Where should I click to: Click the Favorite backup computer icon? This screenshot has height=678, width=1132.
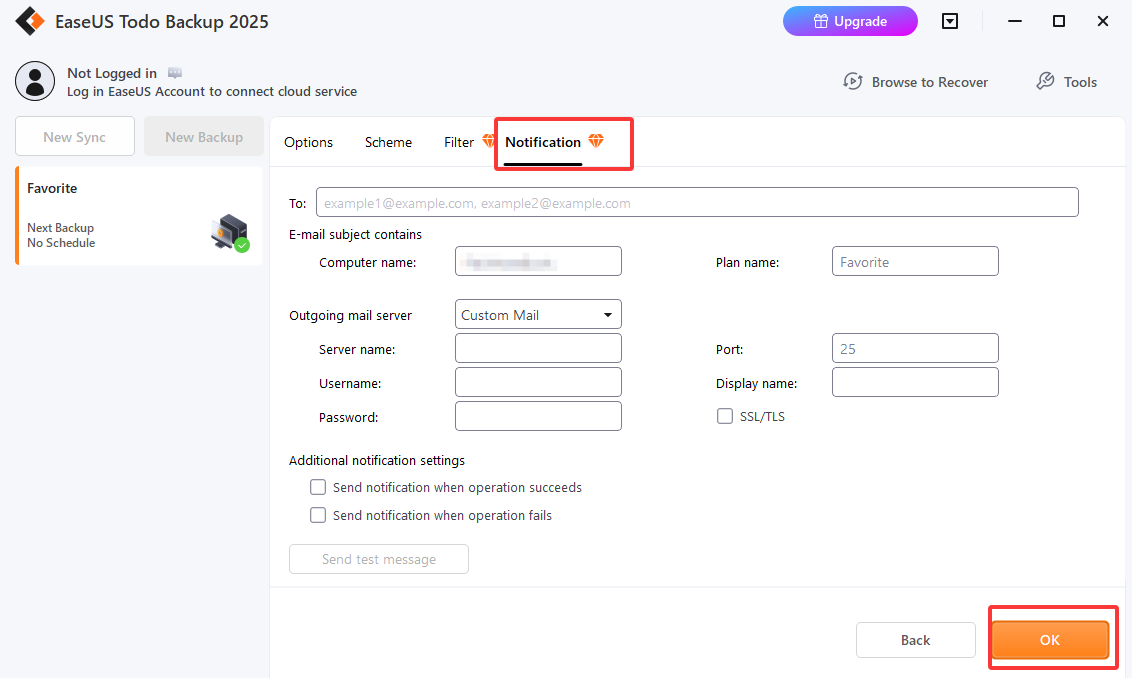coord(230,232)
